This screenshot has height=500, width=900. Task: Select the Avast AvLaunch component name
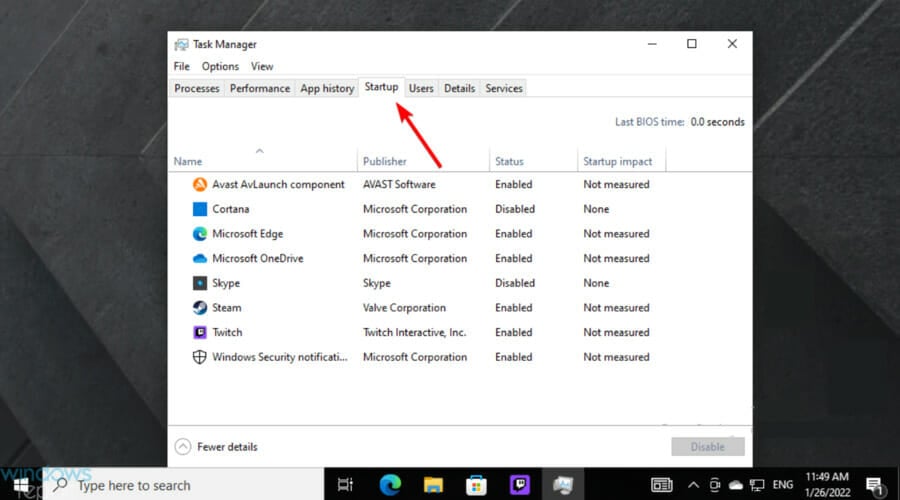tap(278, 184)
